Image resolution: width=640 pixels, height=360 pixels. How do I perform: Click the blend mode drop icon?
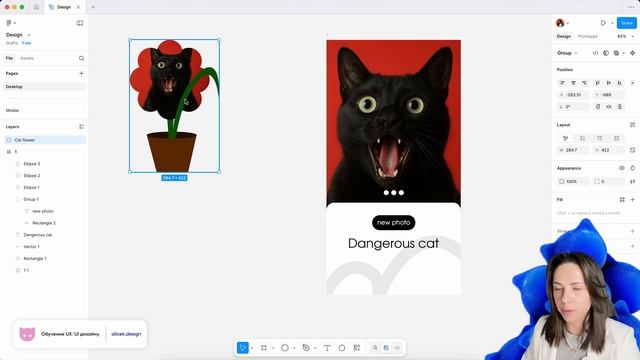[632, 168]
